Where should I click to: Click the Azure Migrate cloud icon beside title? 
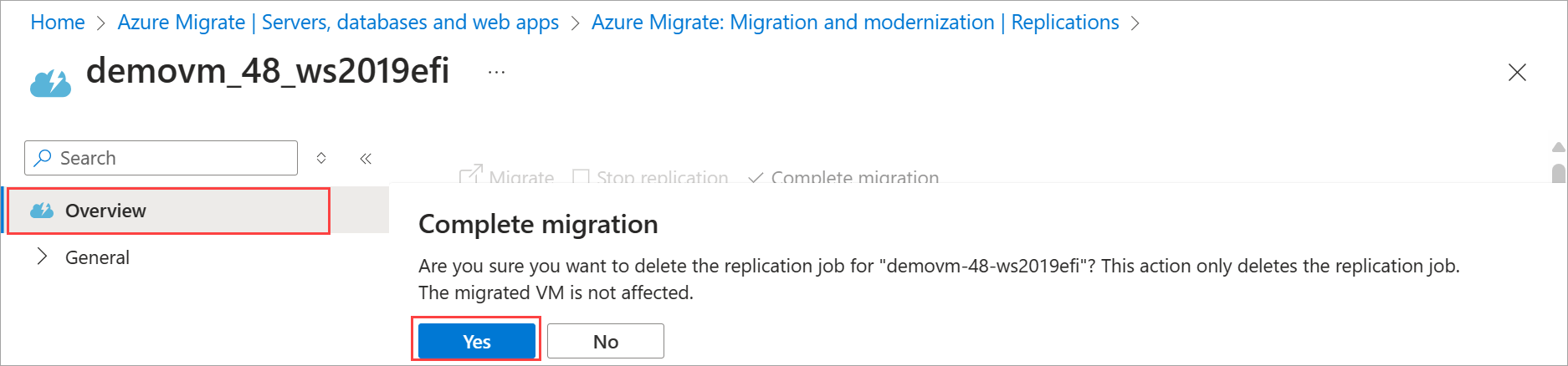(x=50, y=83)
